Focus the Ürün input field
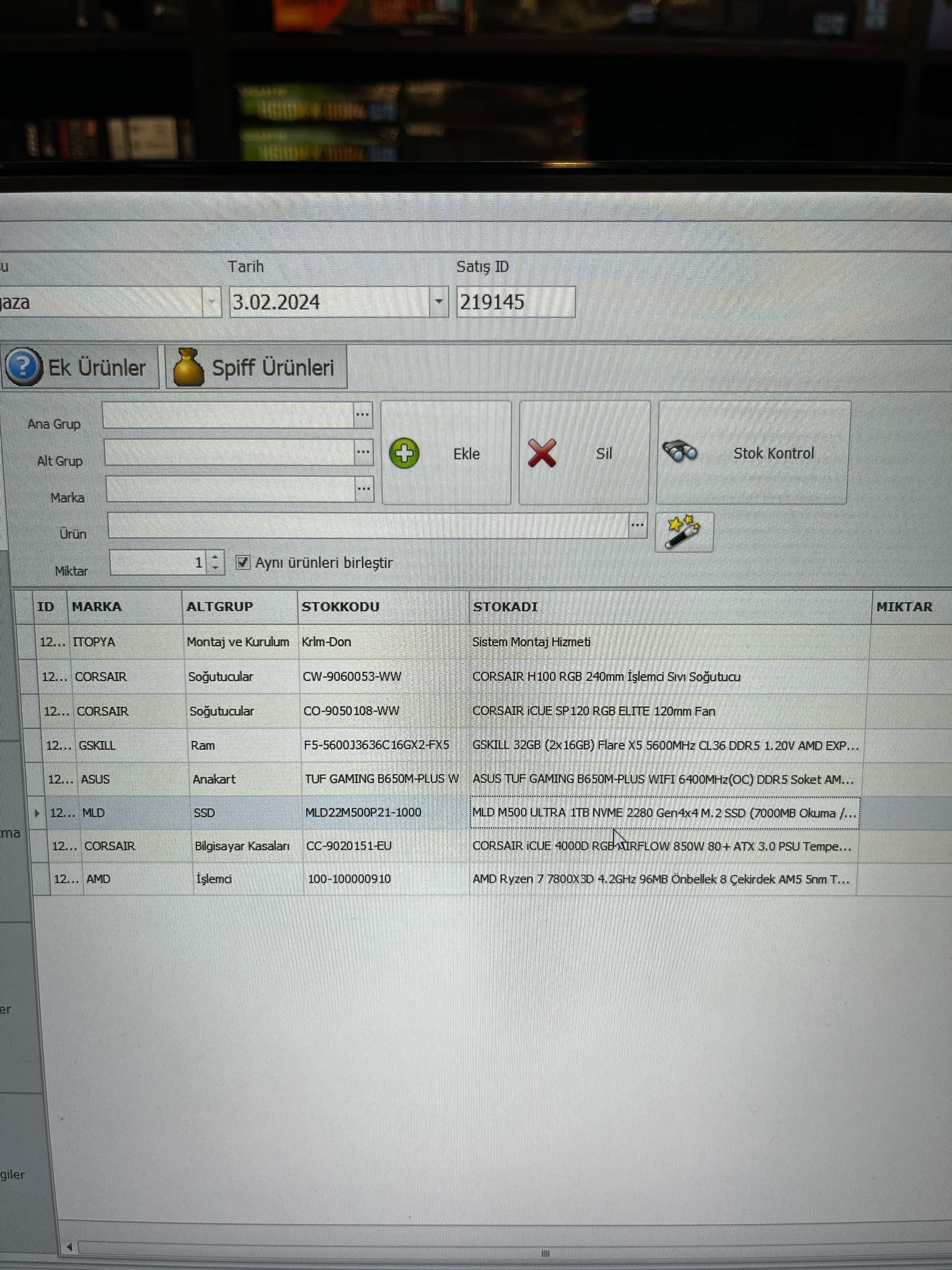Image resolution: width=952 pixels, height=1270 pixels. (368, 525)
